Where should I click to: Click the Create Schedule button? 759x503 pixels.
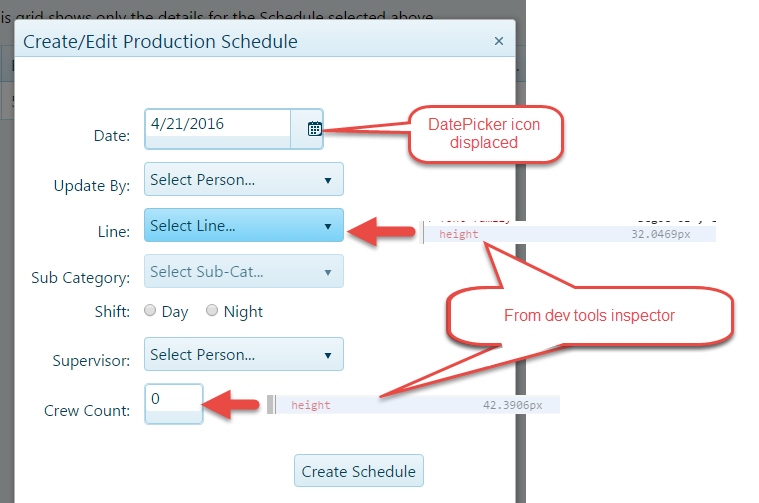coord(359,471)
